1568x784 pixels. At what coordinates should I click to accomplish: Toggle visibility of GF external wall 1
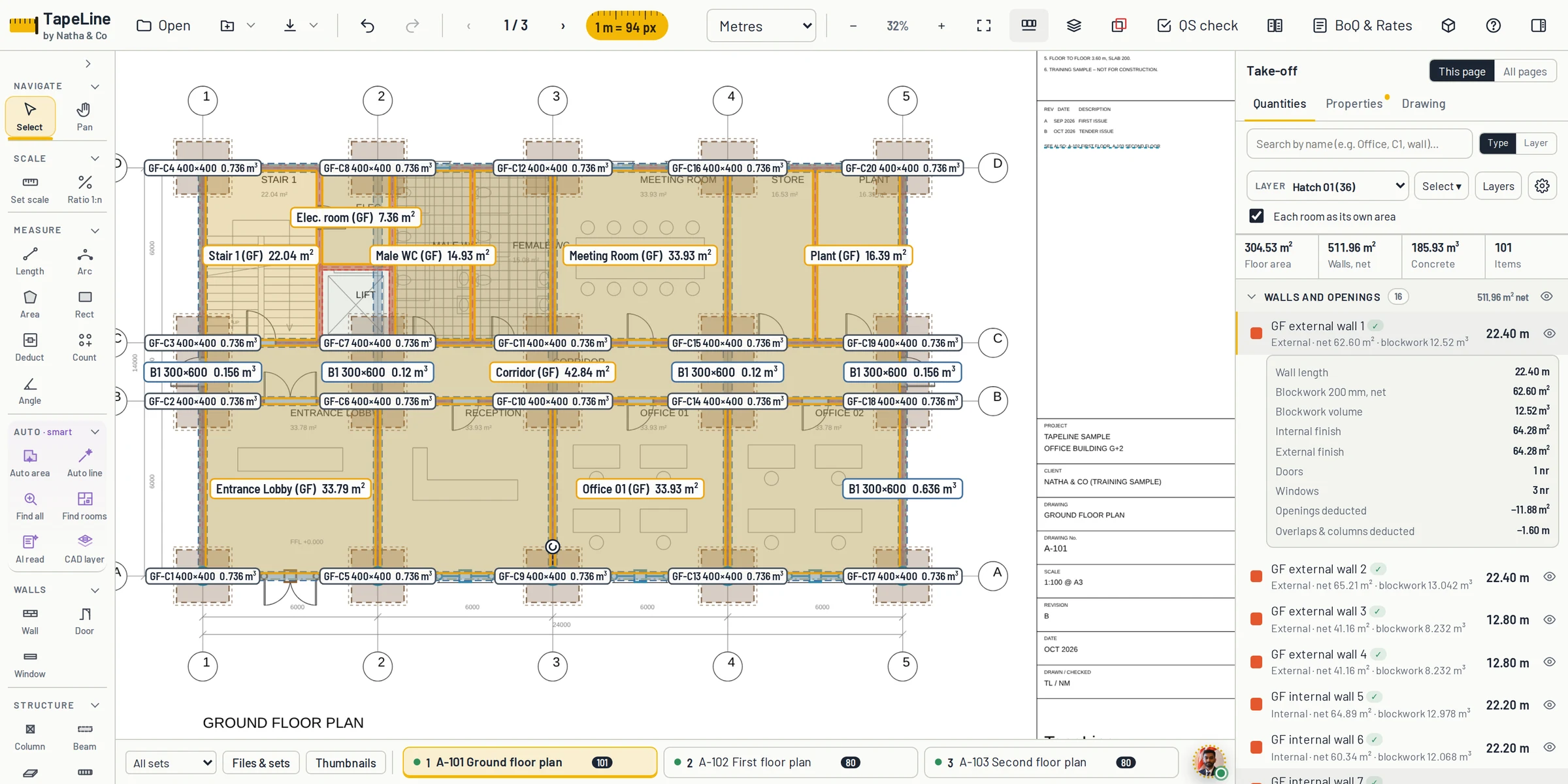click(1549, 334)
